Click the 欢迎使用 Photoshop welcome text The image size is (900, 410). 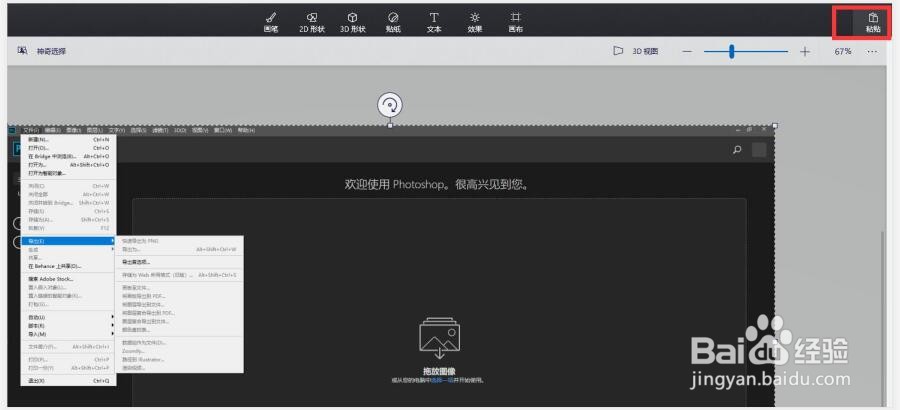(436, 185)
